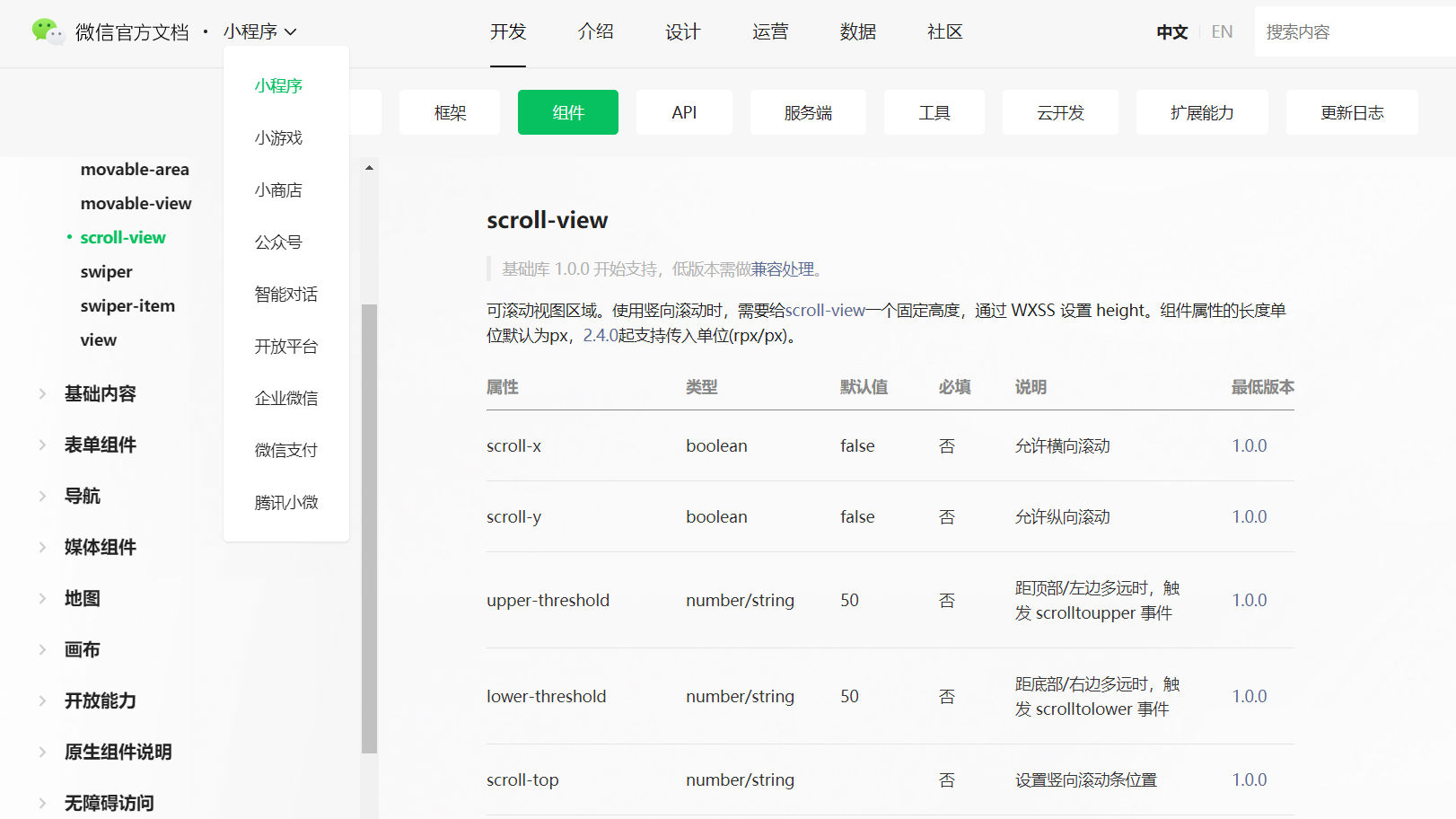Image resolution: width=1456 pixels, height=819 pixels.
Task: Expand the 媒体组件 sidebar chevron
Action: pyautogui.click(x=42, y=547)
